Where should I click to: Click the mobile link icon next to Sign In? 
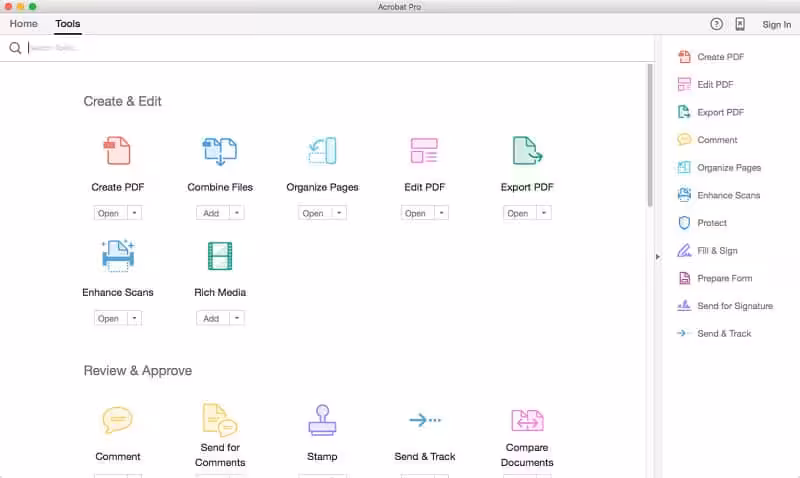[740, 24]
